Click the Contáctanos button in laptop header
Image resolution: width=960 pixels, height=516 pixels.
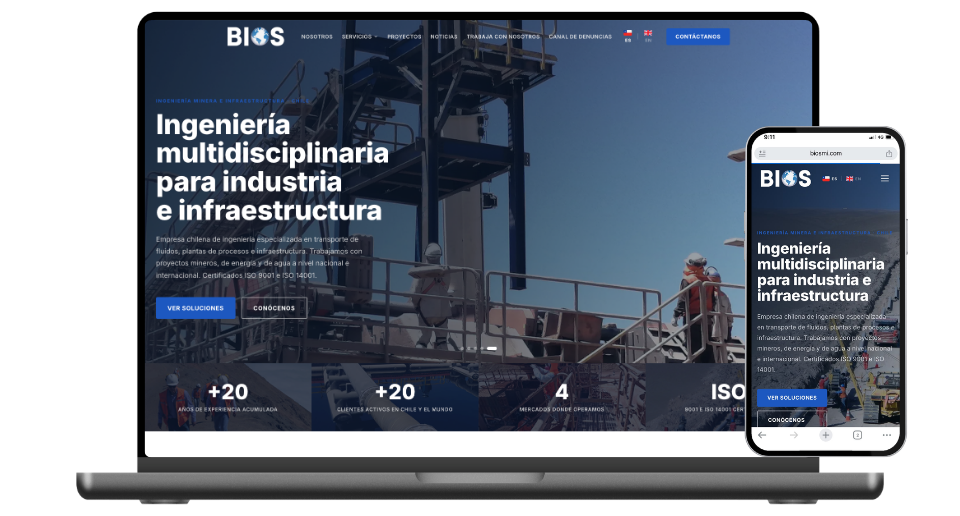[698, 37]
